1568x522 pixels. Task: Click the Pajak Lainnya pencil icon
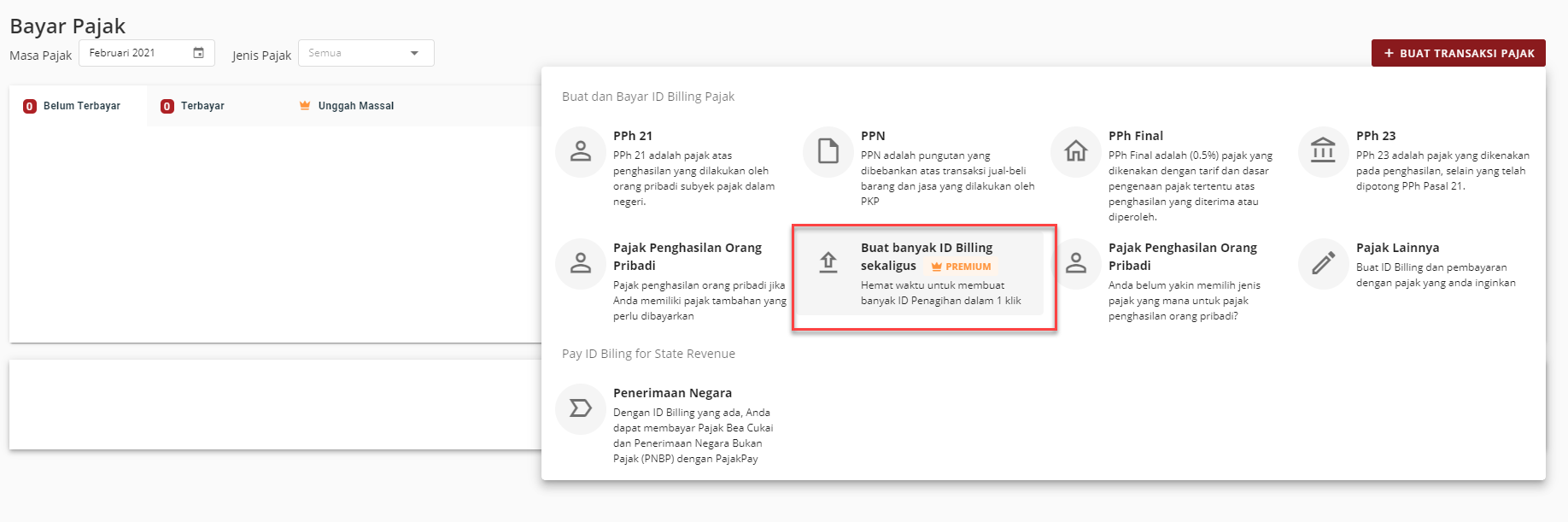1323,262
